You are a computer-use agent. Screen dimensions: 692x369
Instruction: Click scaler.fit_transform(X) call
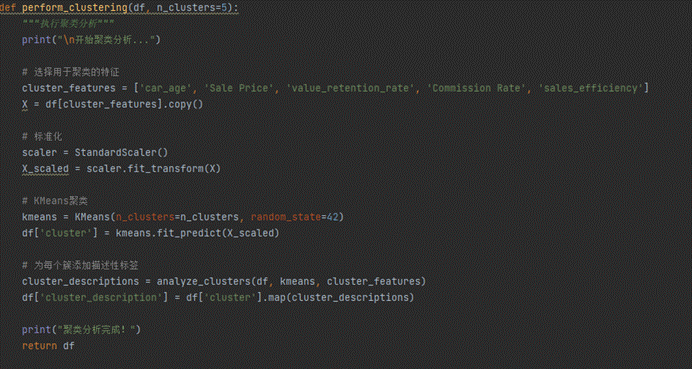(x=153, y=169)
